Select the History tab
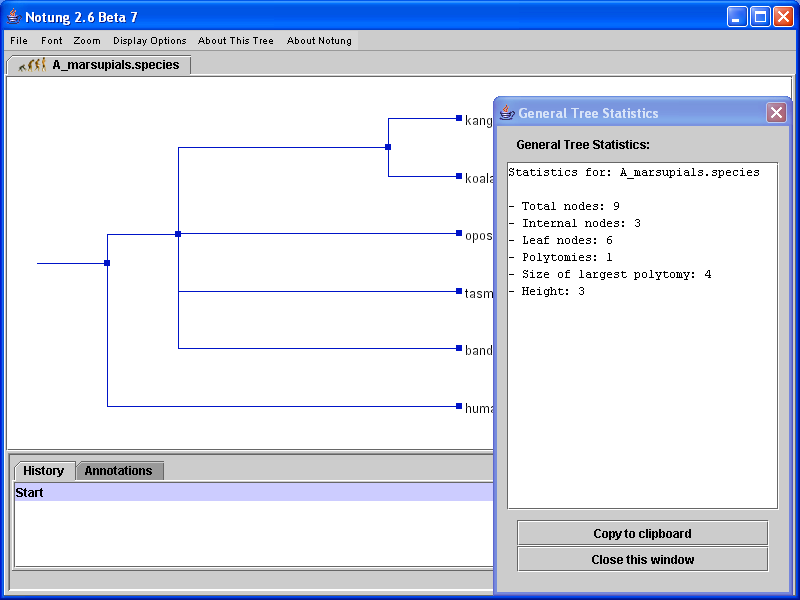800x600 pixels. 44,471
